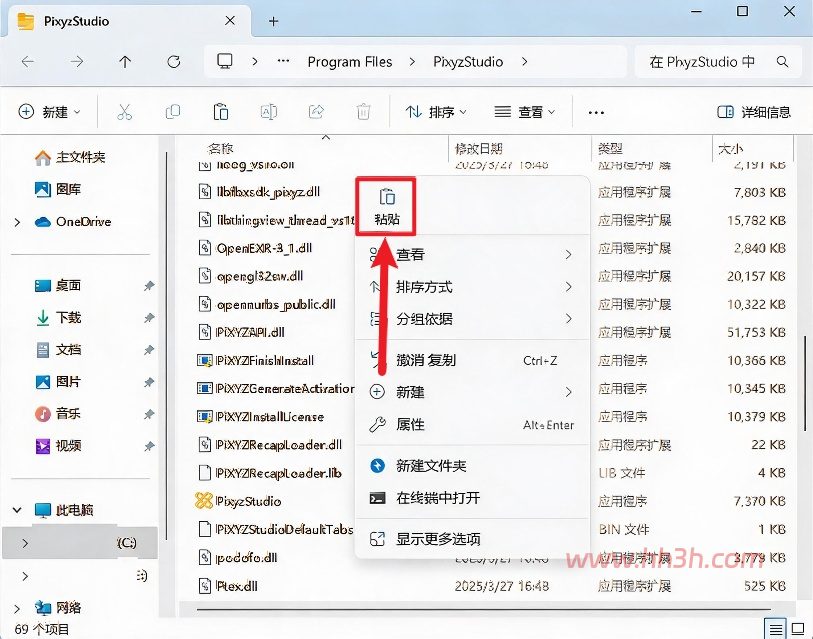This screenshot has height=639, width=813.
Task: Refresh the current folder
Action: [x=174, y=62]
